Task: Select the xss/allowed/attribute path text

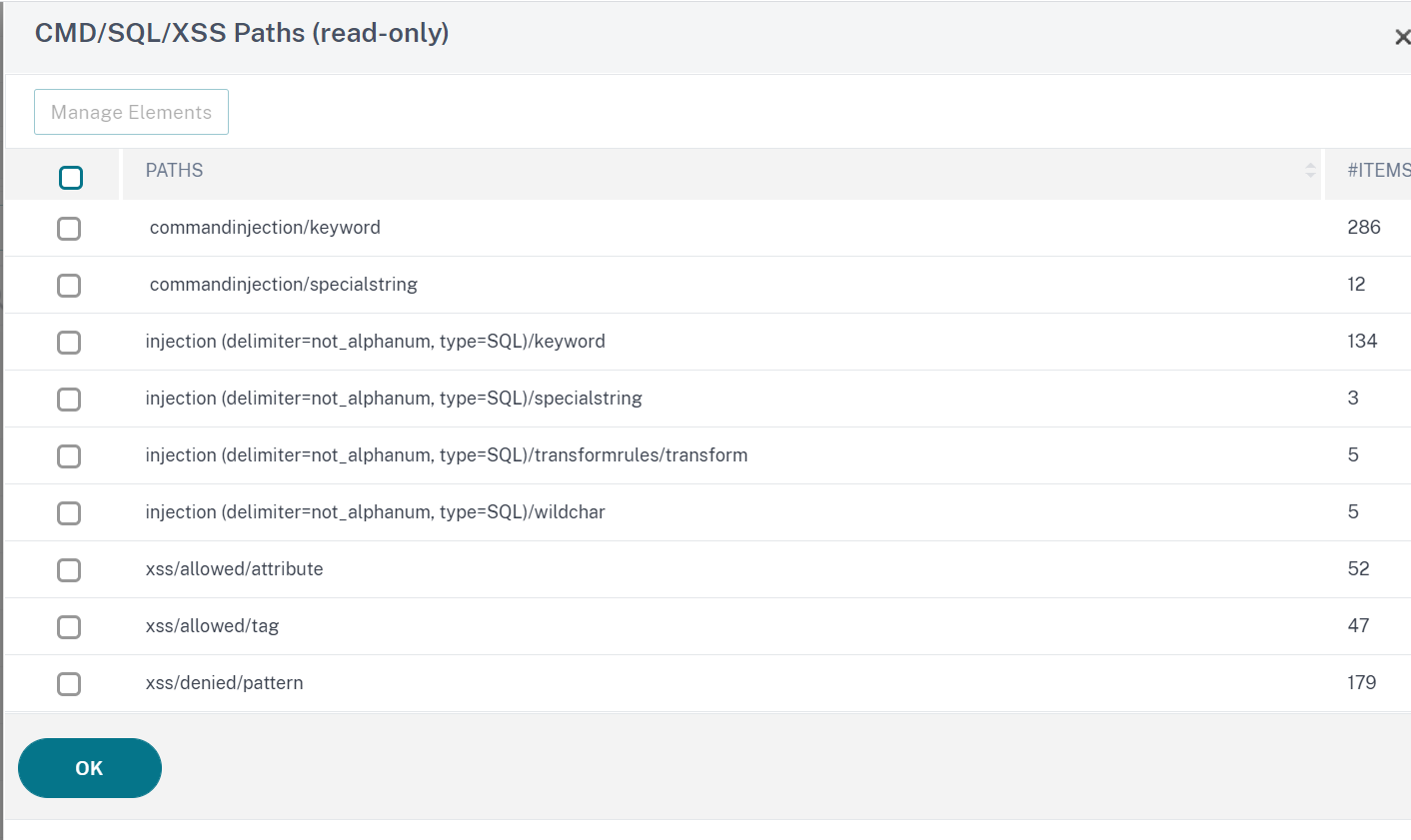Action: click(x=235, y=569)
